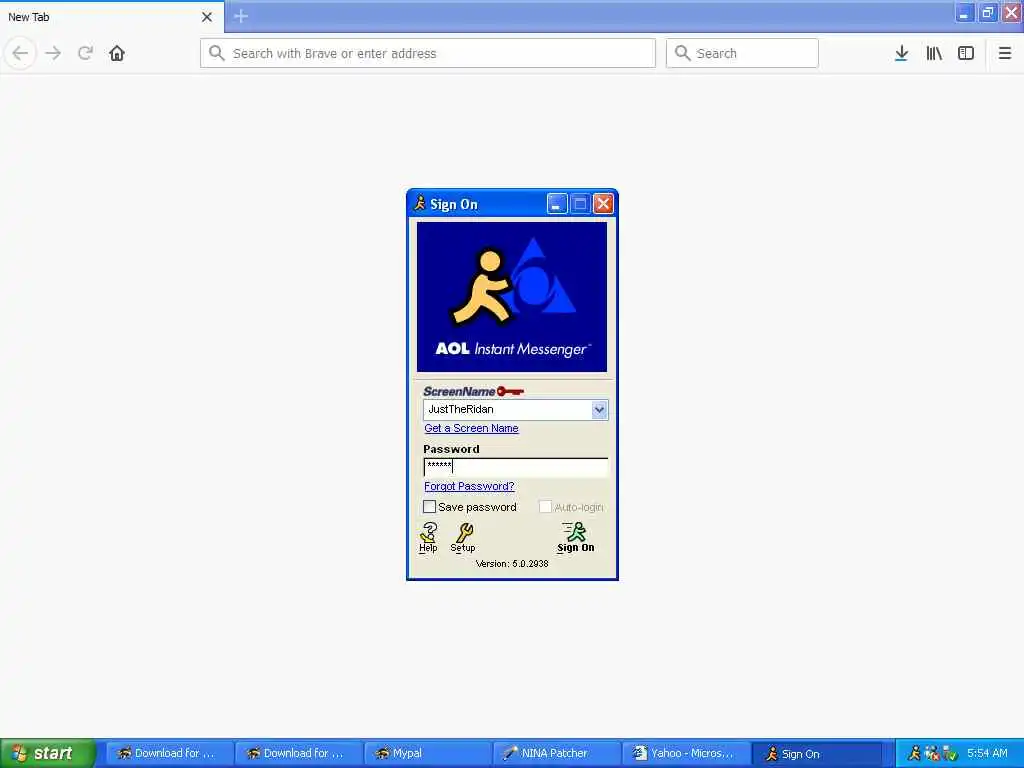Open a new tab with the plus icon
Image resolution: width=1024 pixels, height=768 pixels.
pos(241,16)
